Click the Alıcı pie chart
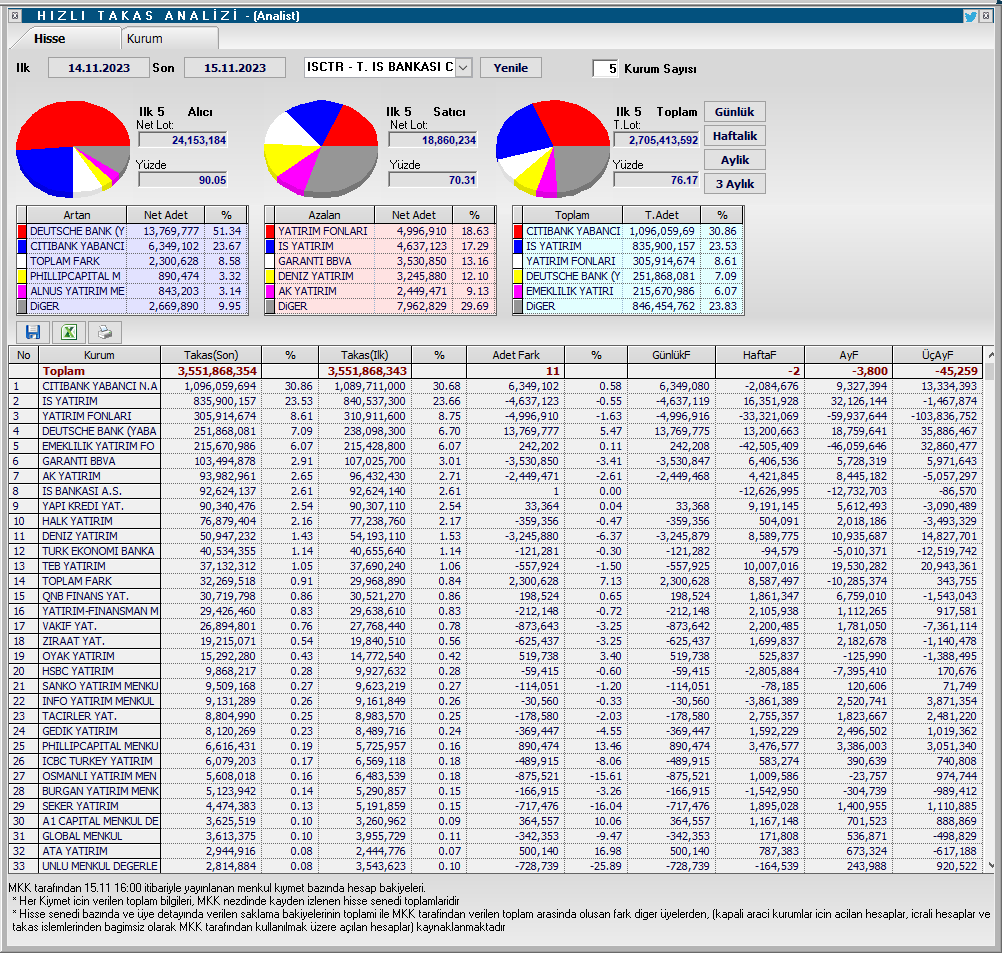Viewport: 1002px width, 953px height. (73, 149)
